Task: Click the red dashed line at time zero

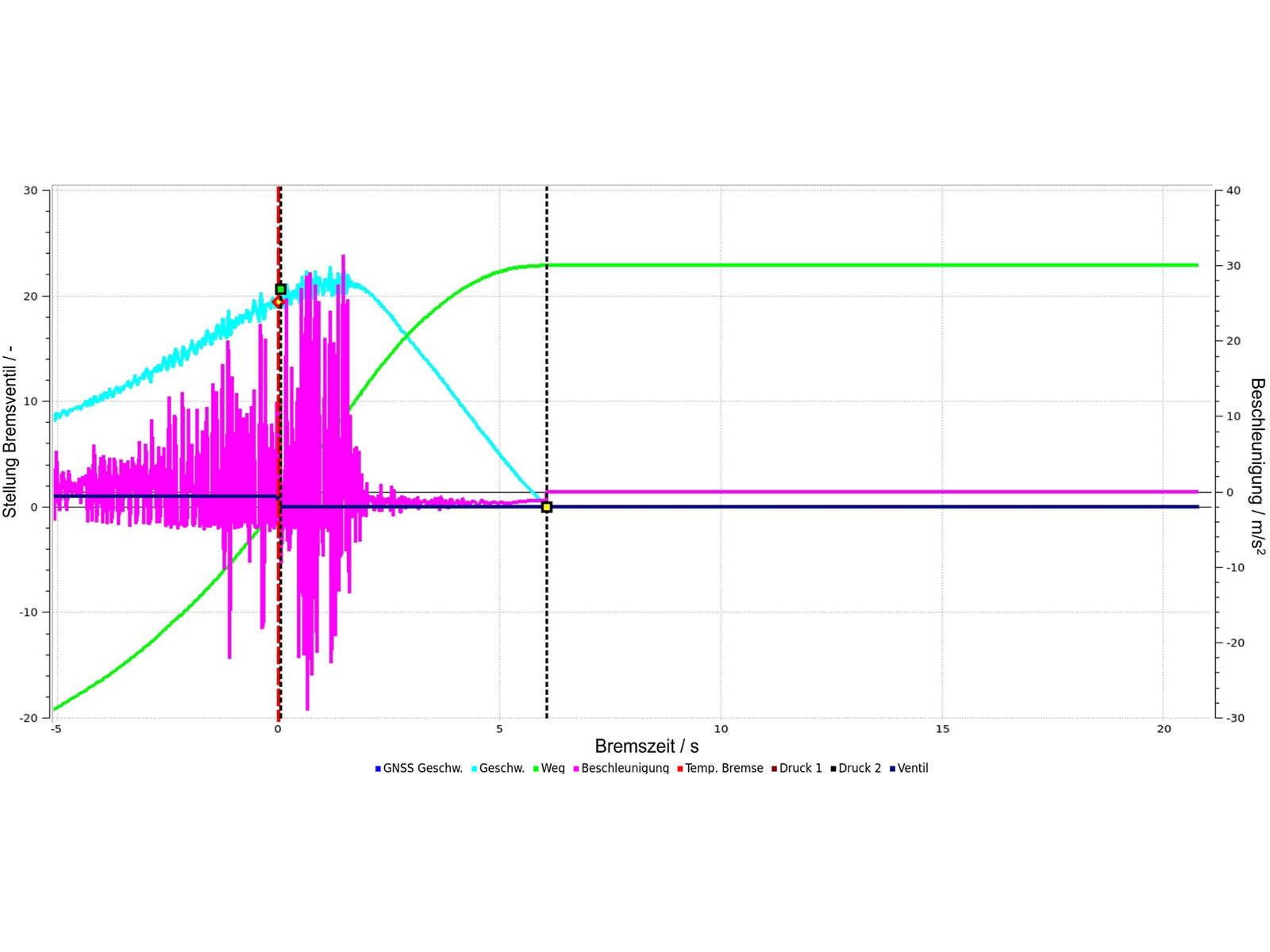Action: click(x=278, y=635)
